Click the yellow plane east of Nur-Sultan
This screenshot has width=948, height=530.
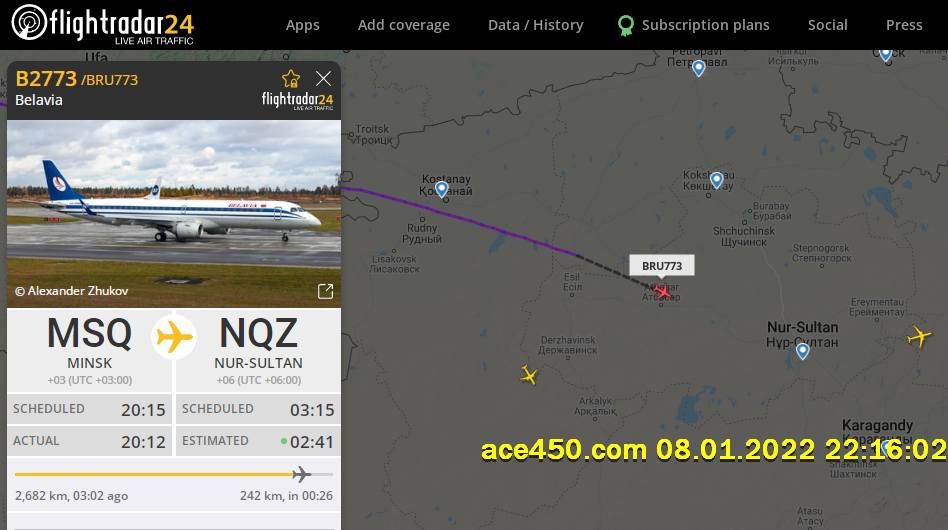[x=919, y=336]
